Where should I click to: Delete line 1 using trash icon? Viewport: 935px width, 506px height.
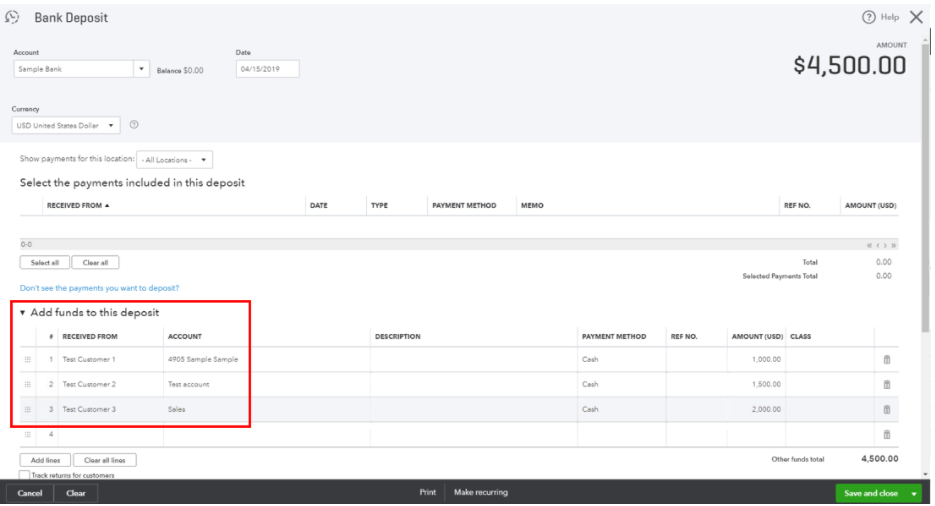(886, 360)
